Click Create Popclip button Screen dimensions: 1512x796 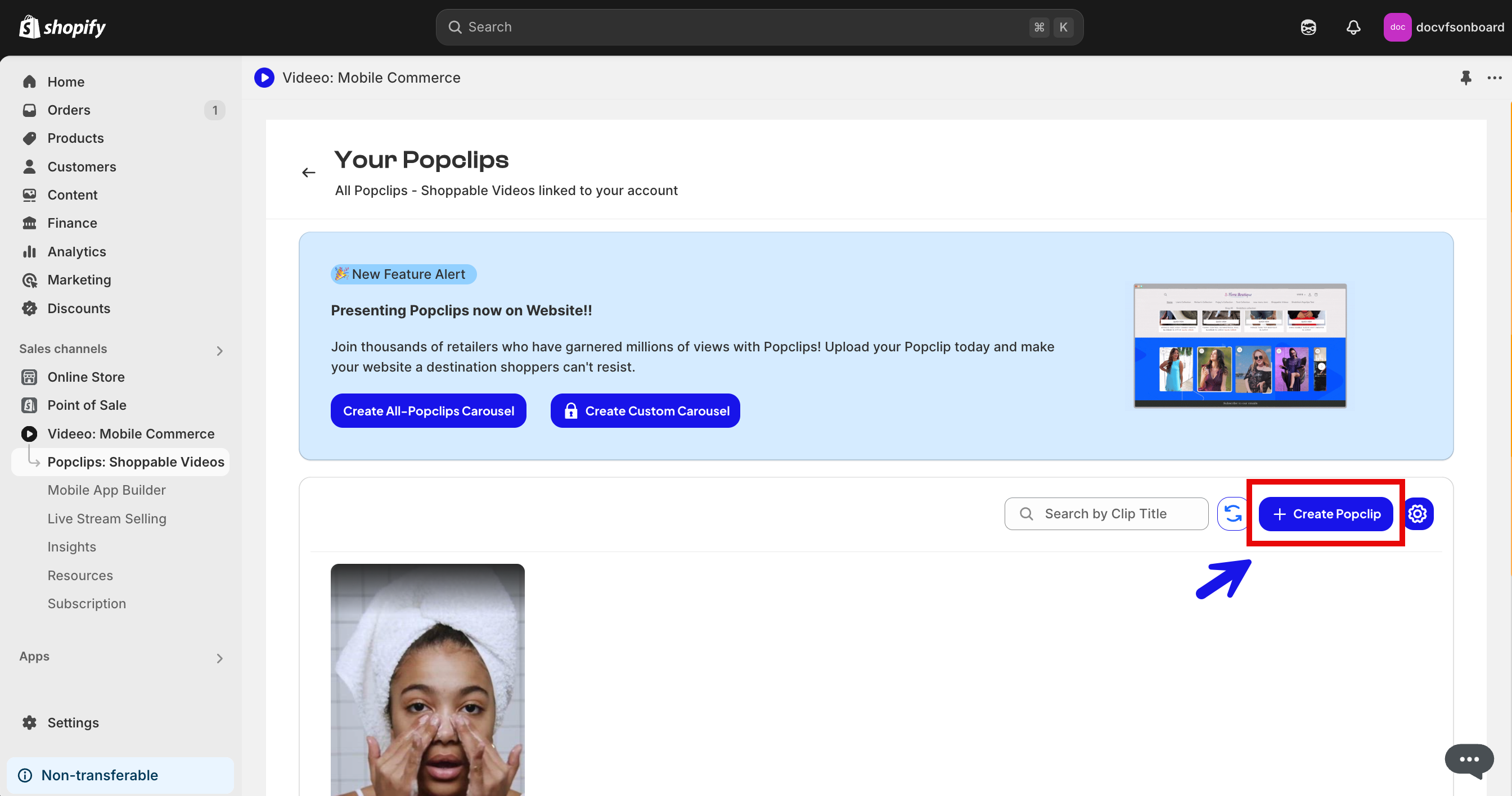pyautogui.click(x=1326, y=514)
